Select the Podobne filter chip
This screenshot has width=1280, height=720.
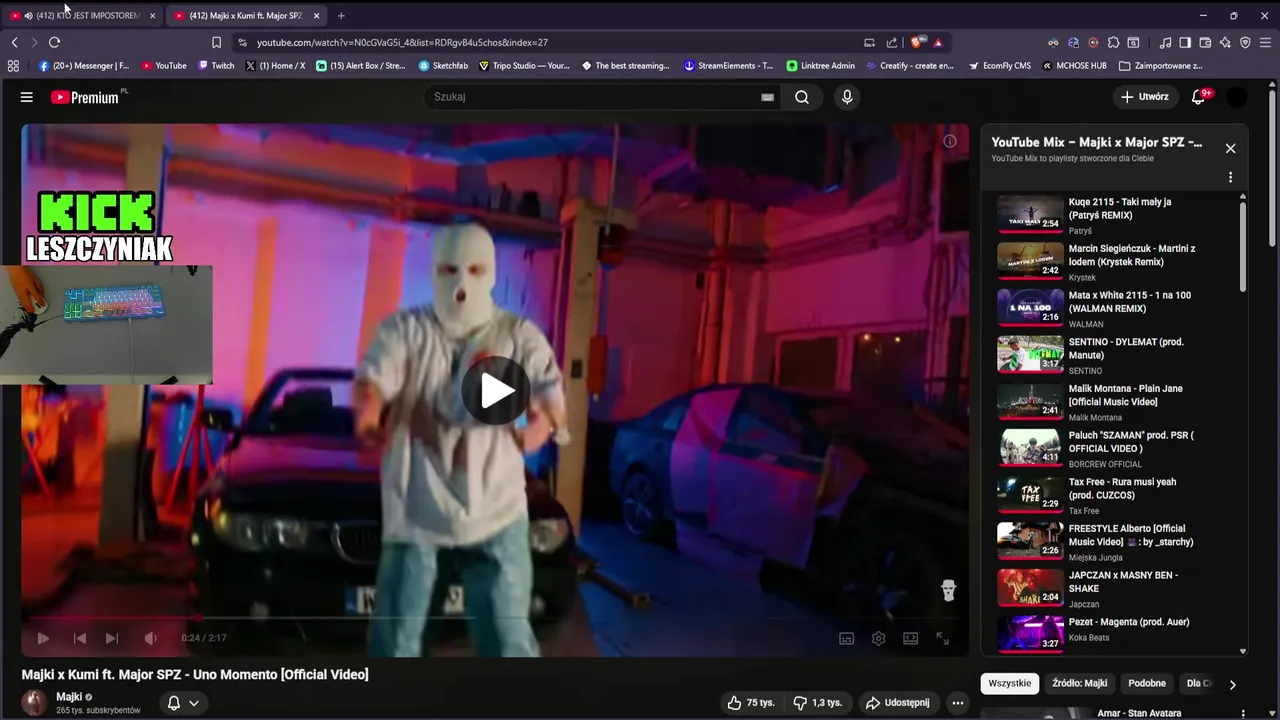(x=1147, y=683)
